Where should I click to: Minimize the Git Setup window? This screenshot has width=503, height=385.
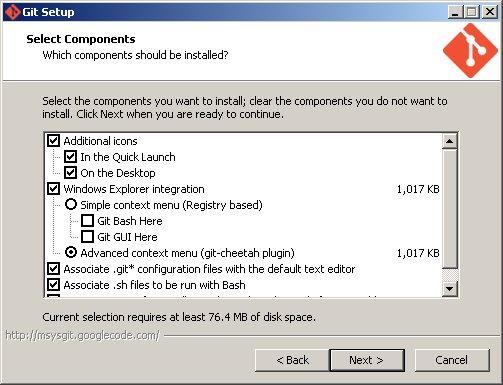click(455, 12)
